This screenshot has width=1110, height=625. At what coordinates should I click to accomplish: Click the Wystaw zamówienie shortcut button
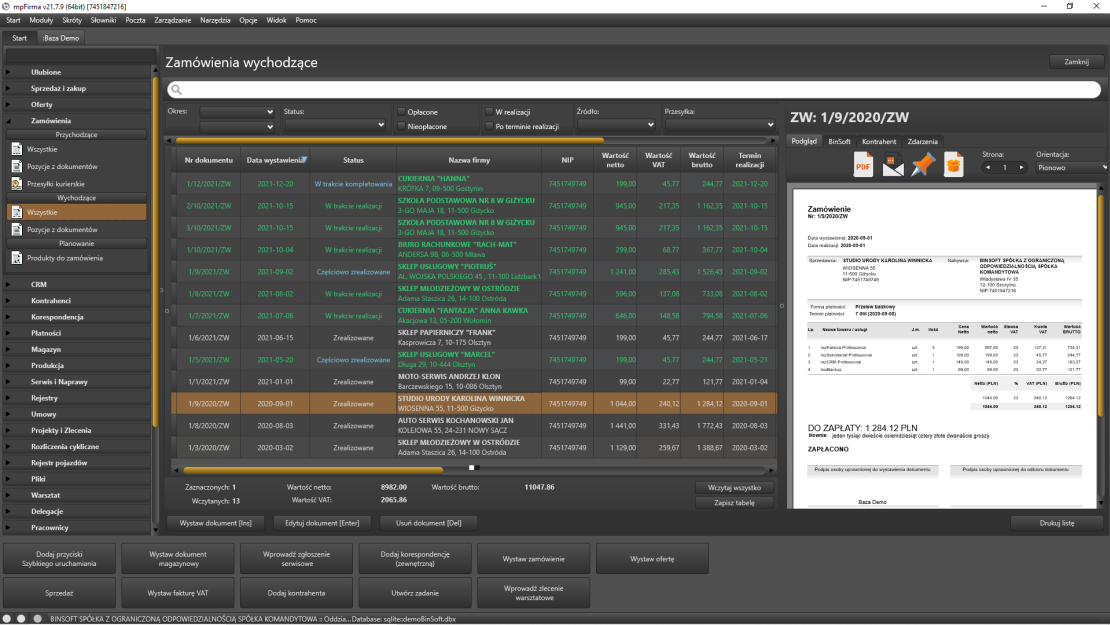point(534,559)
